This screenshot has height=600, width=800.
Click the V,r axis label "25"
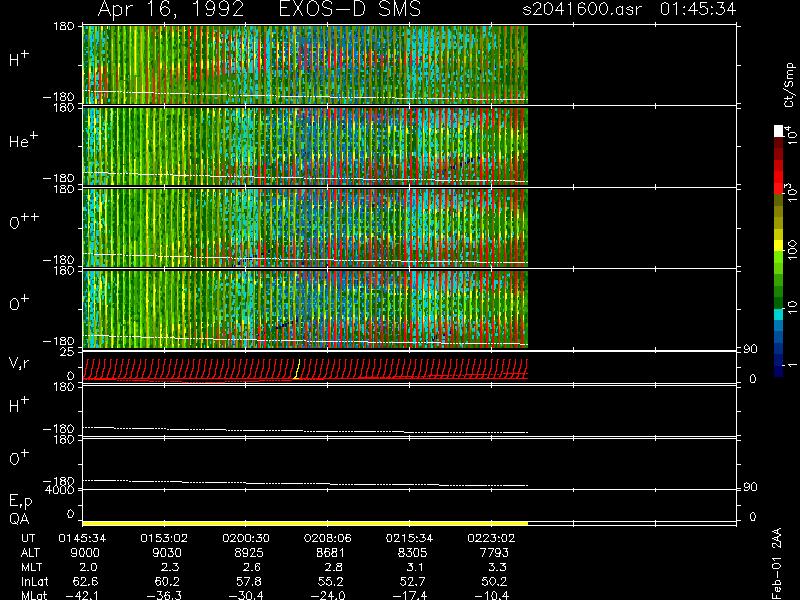click(67, 352)
